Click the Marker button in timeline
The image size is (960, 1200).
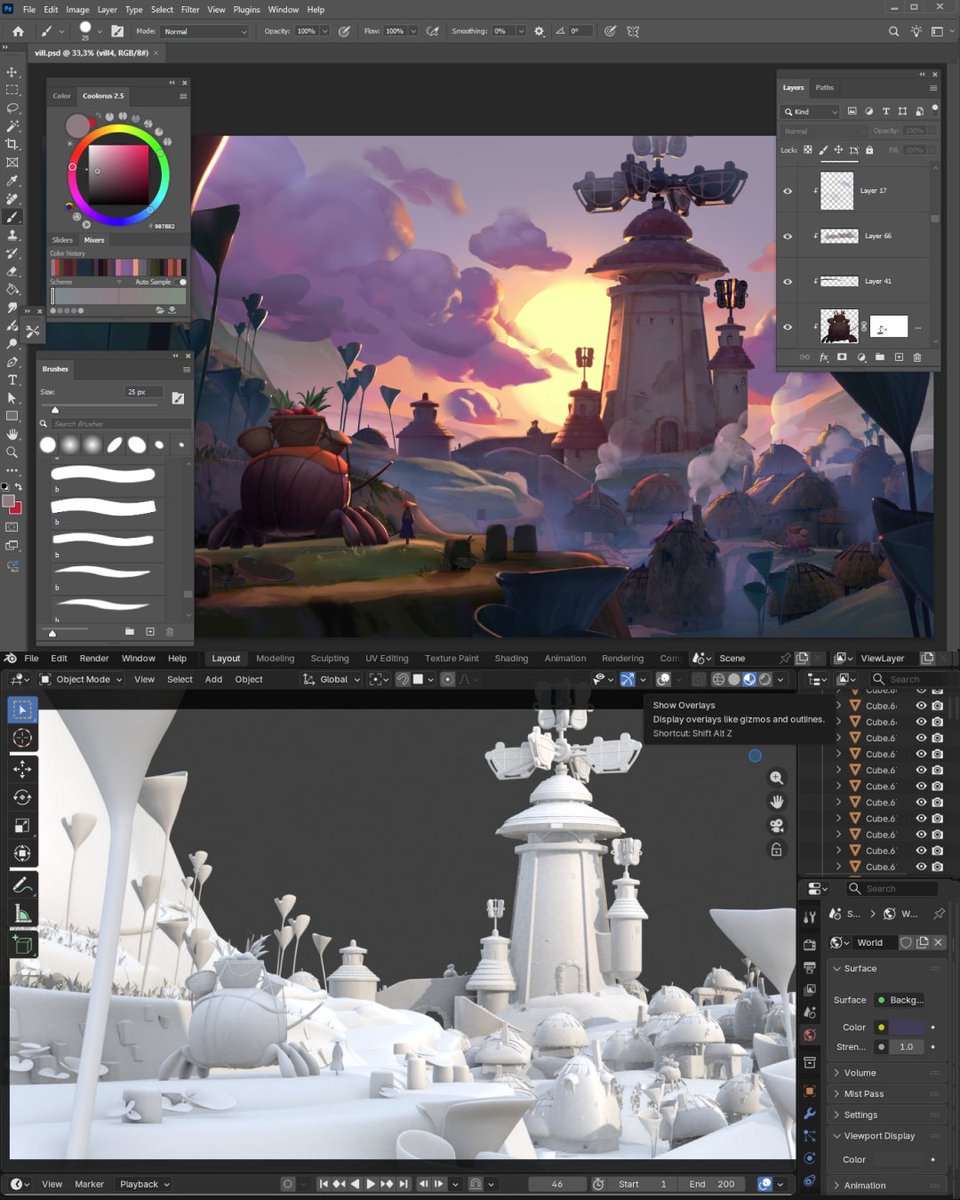point(89,1184)
